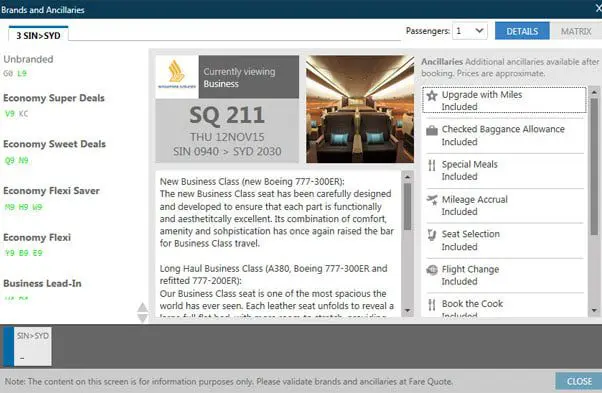Select the Seat Selection ancillary
This screenshot has height=393, width=602.
pos(504,240)
